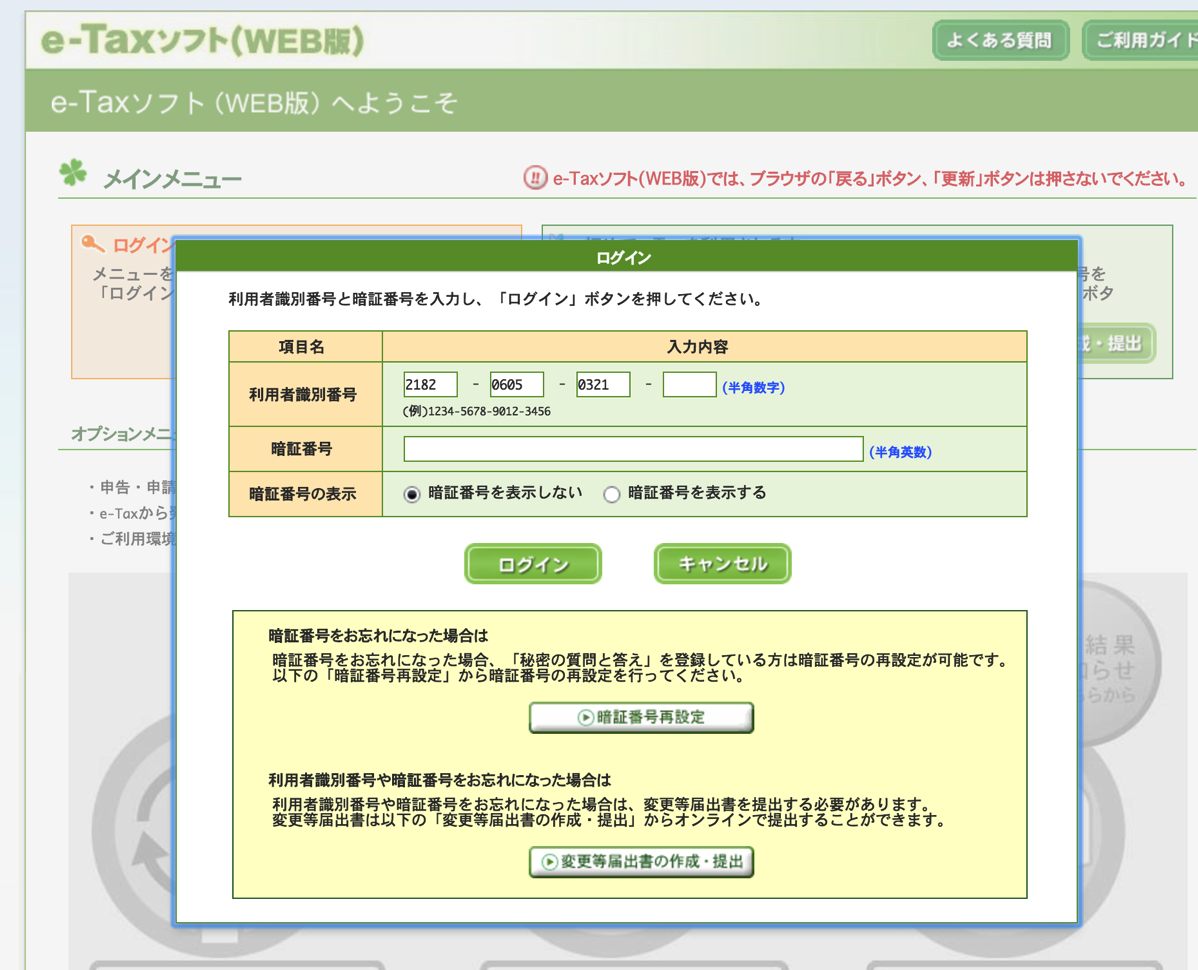Click the メインメニュー heading
Viewport: 1198px width, 970px height.
pyautogui.click(x=172, y=179)
